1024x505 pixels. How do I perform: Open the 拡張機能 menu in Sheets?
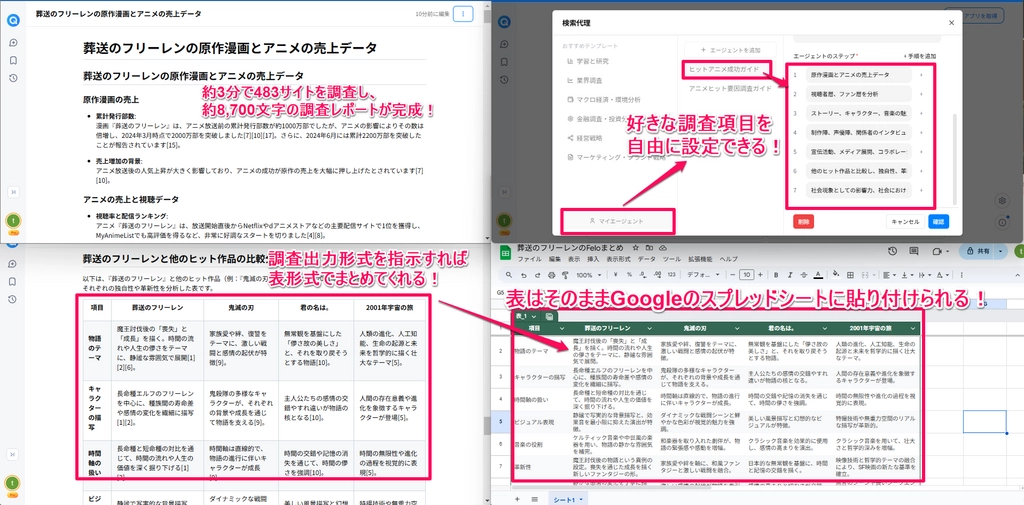tap(700, 259)
